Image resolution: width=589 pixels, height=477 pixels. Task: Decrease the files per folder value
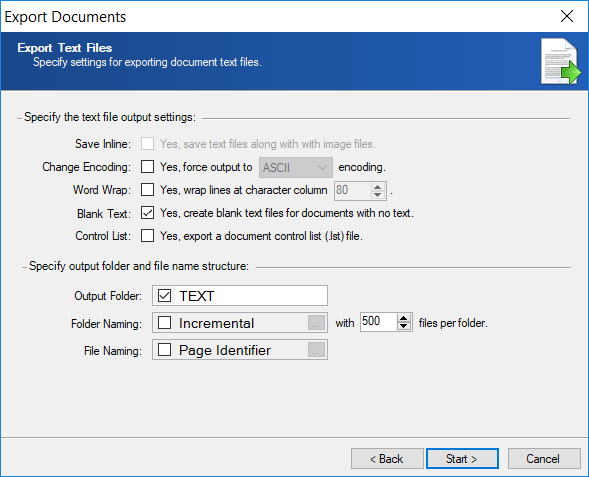pyautogui.click(x=404, y=326)
